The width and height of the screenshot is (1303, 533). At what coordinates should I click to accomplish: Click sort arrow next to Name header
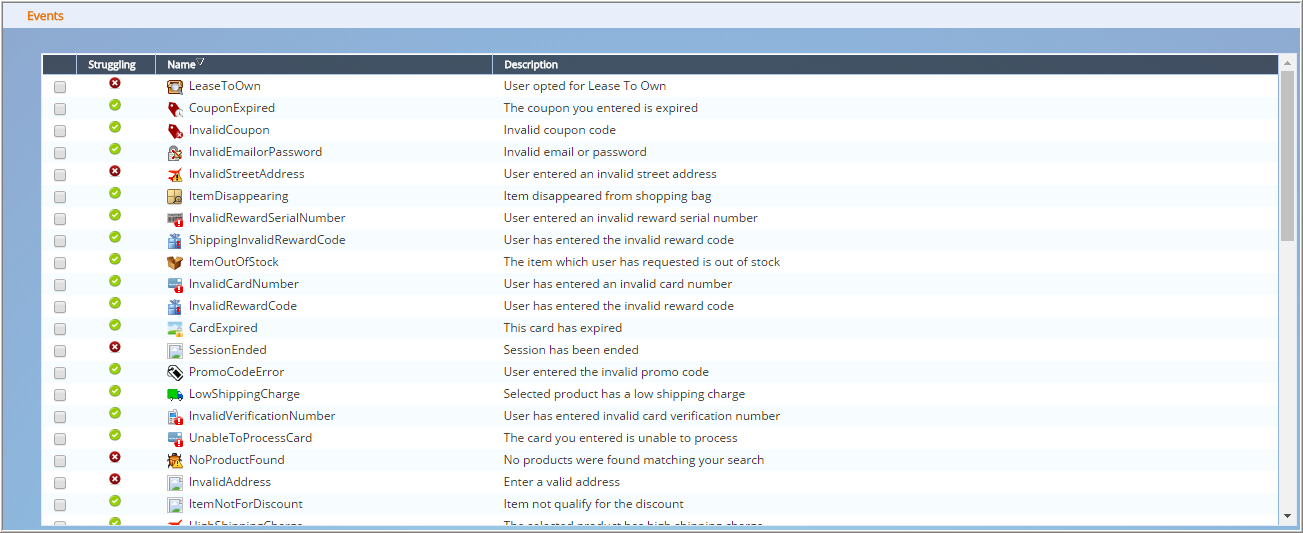201,63
